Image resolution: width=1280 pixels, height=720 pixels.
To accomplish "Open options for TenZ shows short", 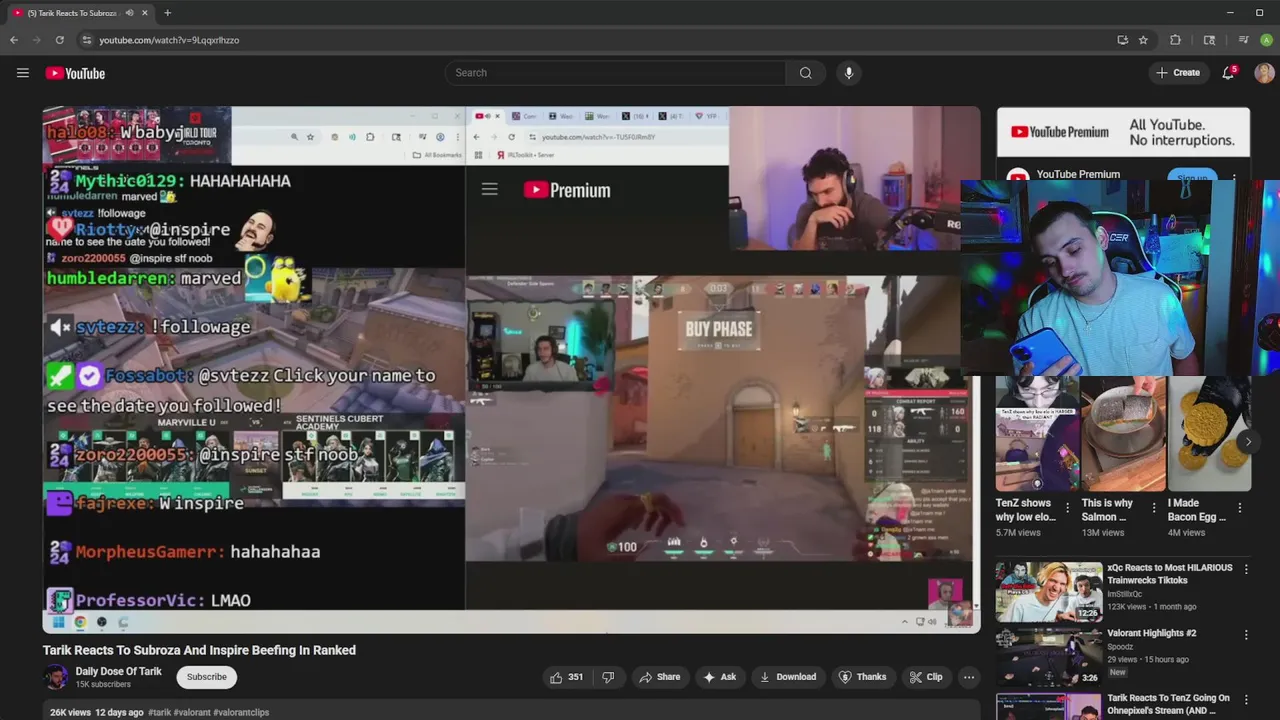I will [1067, 509].
